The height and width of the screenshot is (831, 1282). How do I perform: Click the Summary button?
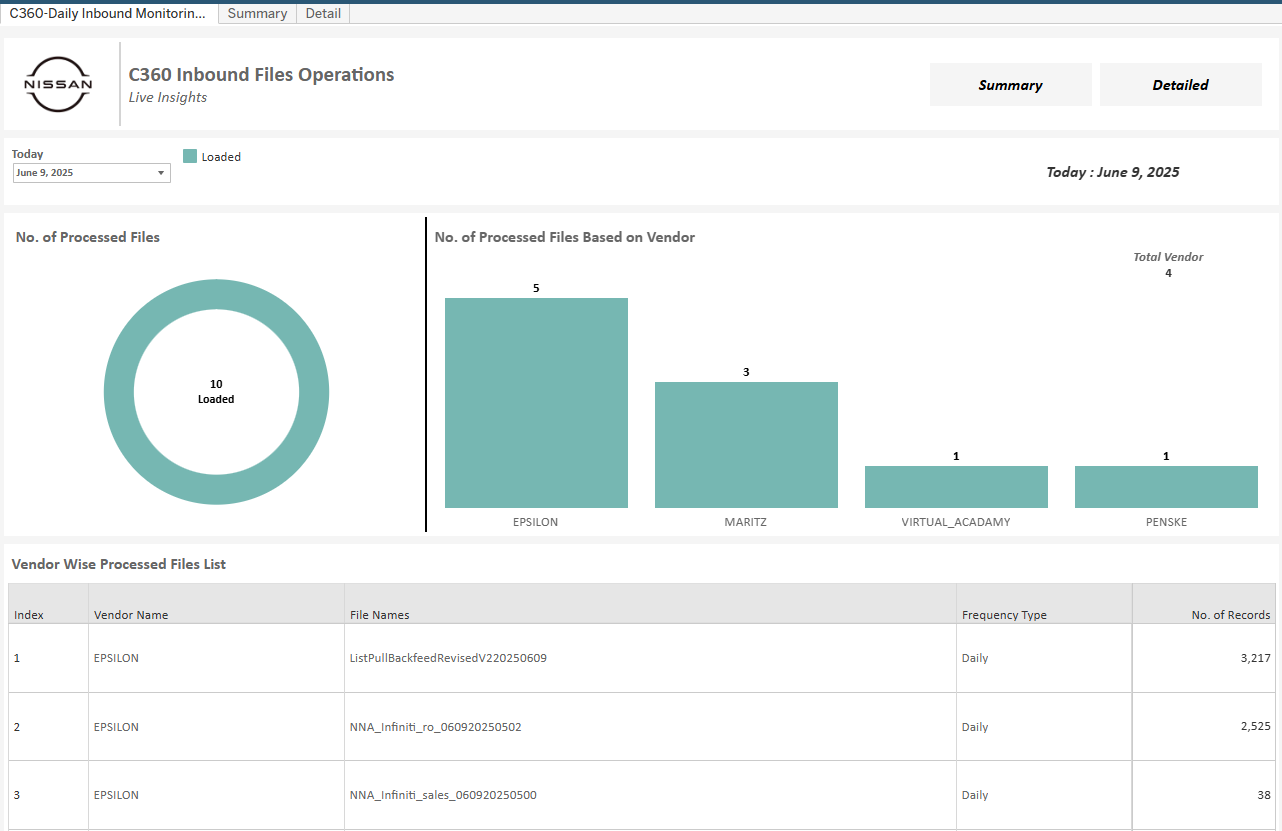[x=1010, y=84]
